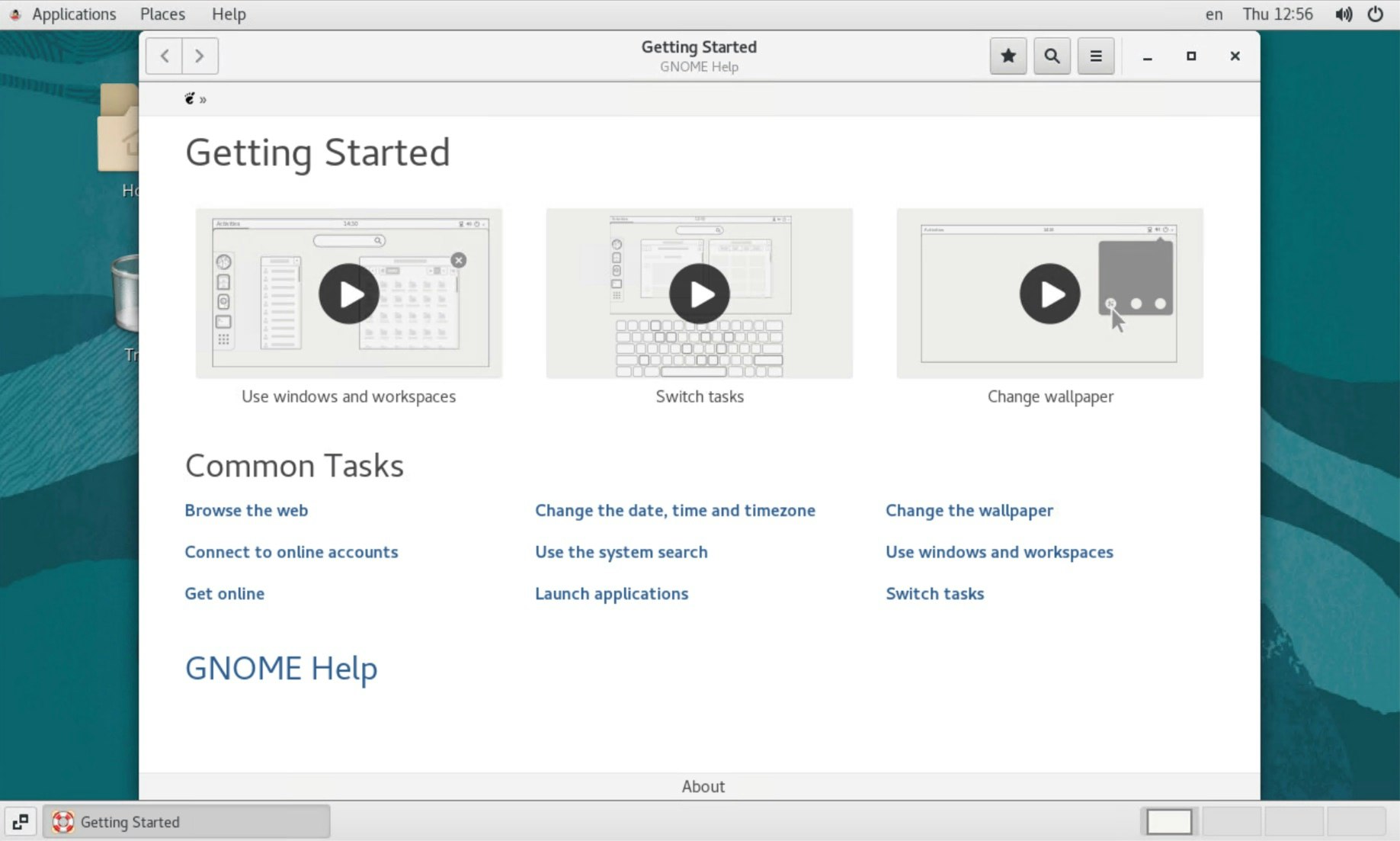Switch to the first workspace in pager
Screen dimensions: 1400x841
[x=1169, y=822]
